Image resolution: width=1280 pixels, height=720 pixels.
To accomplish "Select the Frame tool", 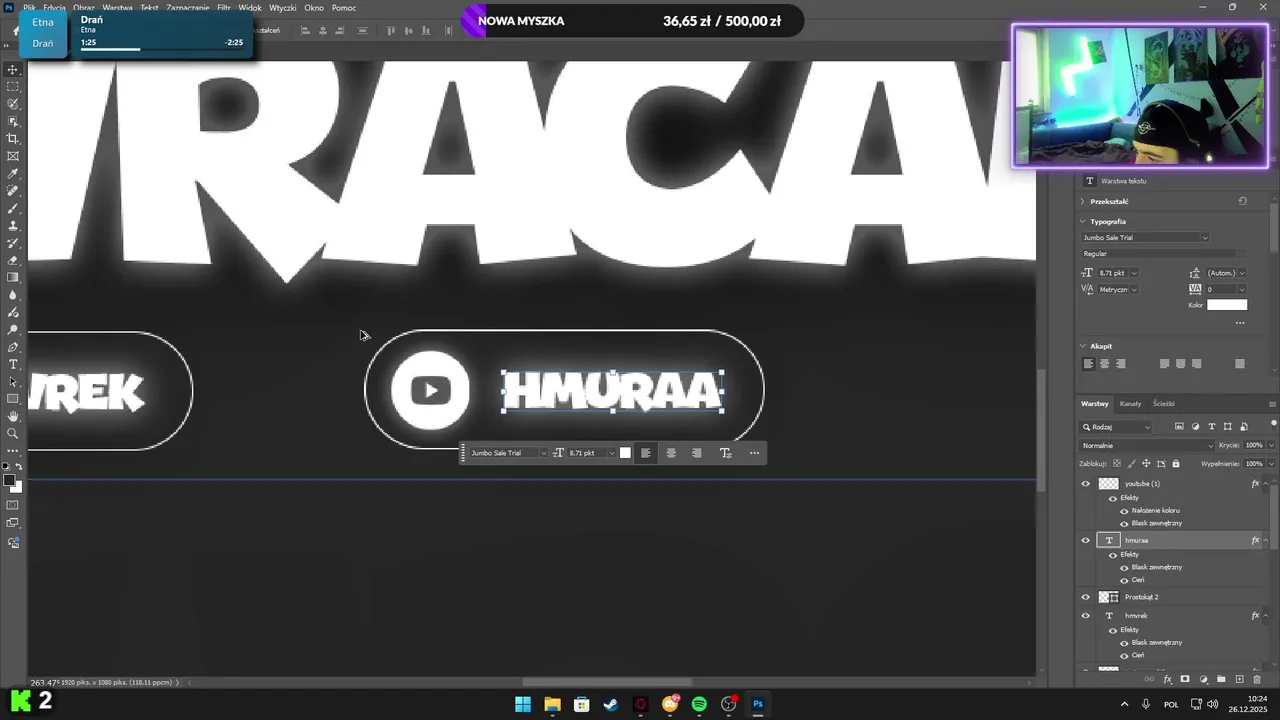I will click(13, 156).
